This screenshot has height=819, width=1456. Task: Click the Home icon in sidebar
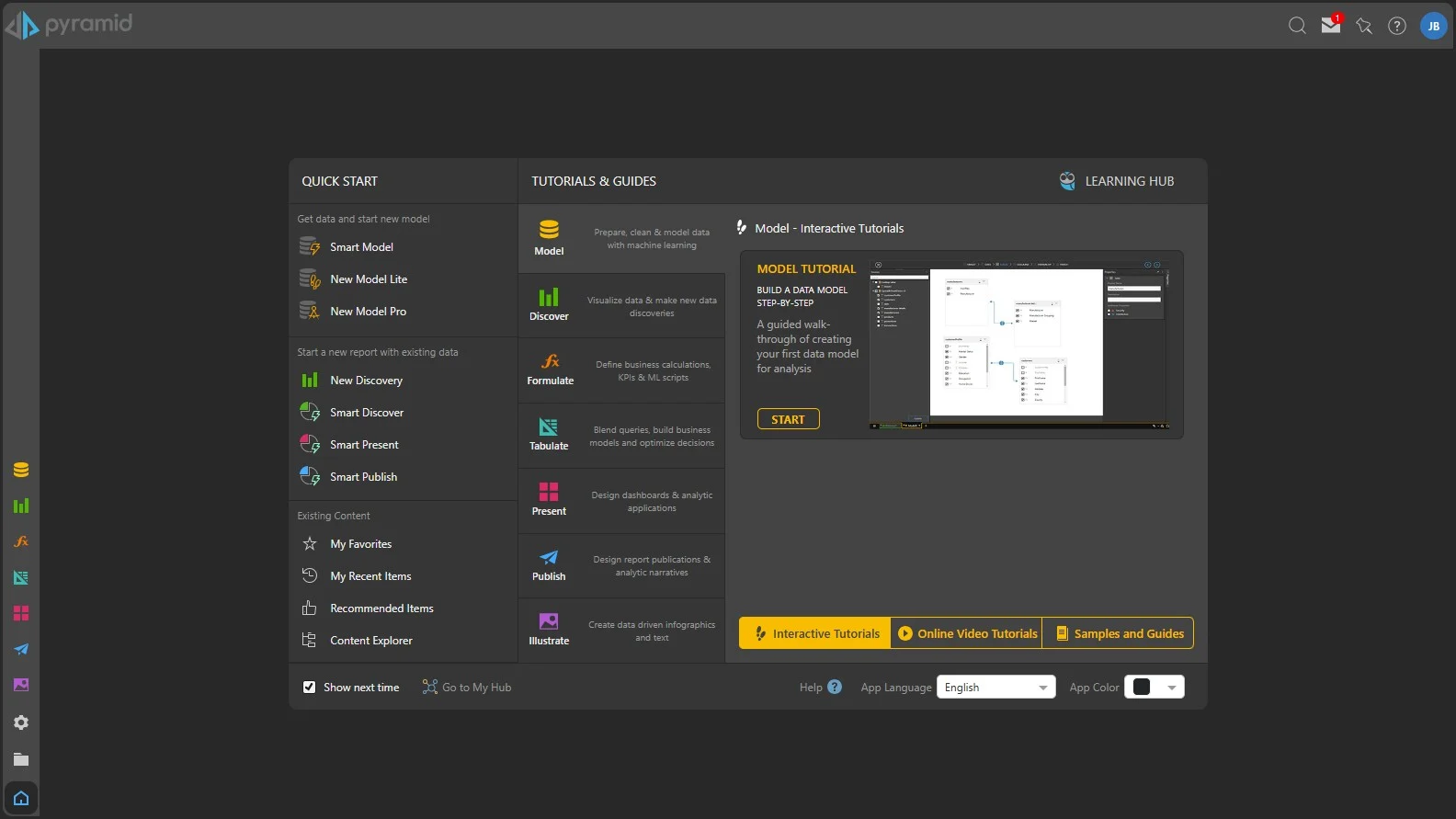coord(21,798)
